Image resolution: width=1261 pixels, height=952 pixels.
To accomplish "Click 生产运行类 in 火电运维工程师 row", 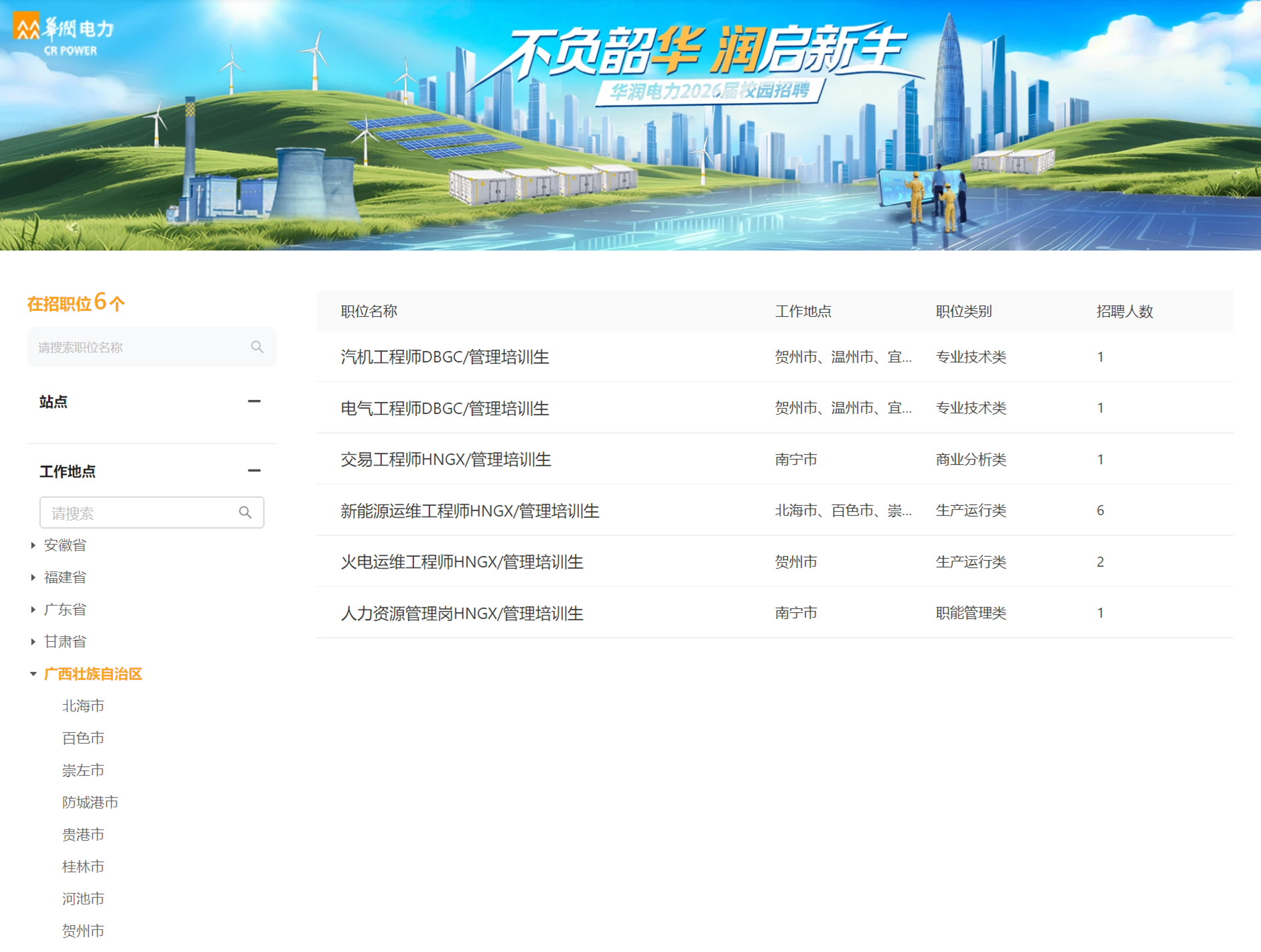I will (971, 562).
